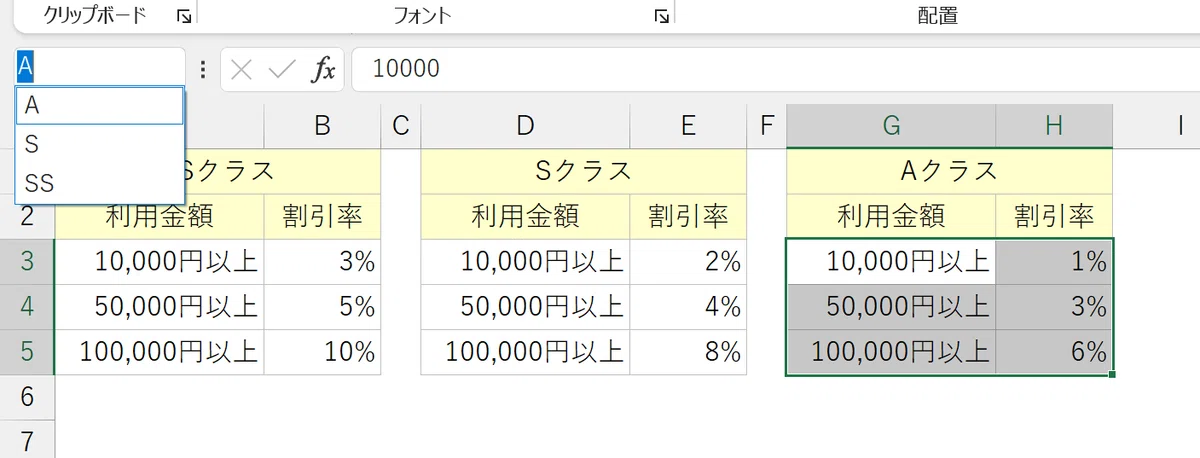Click the Name Box input showing A
Image resolution: width=1200 pixels, height=458 pixels.
(x=100, y=69)
